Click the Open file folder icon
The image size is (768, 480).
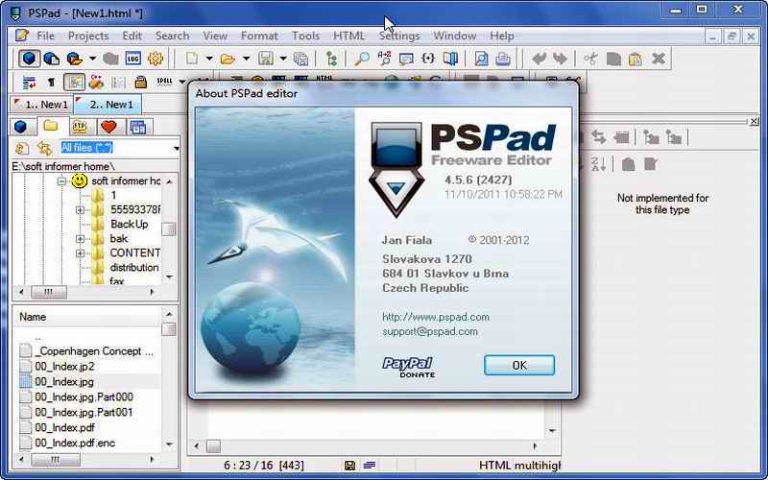[228, 59]
